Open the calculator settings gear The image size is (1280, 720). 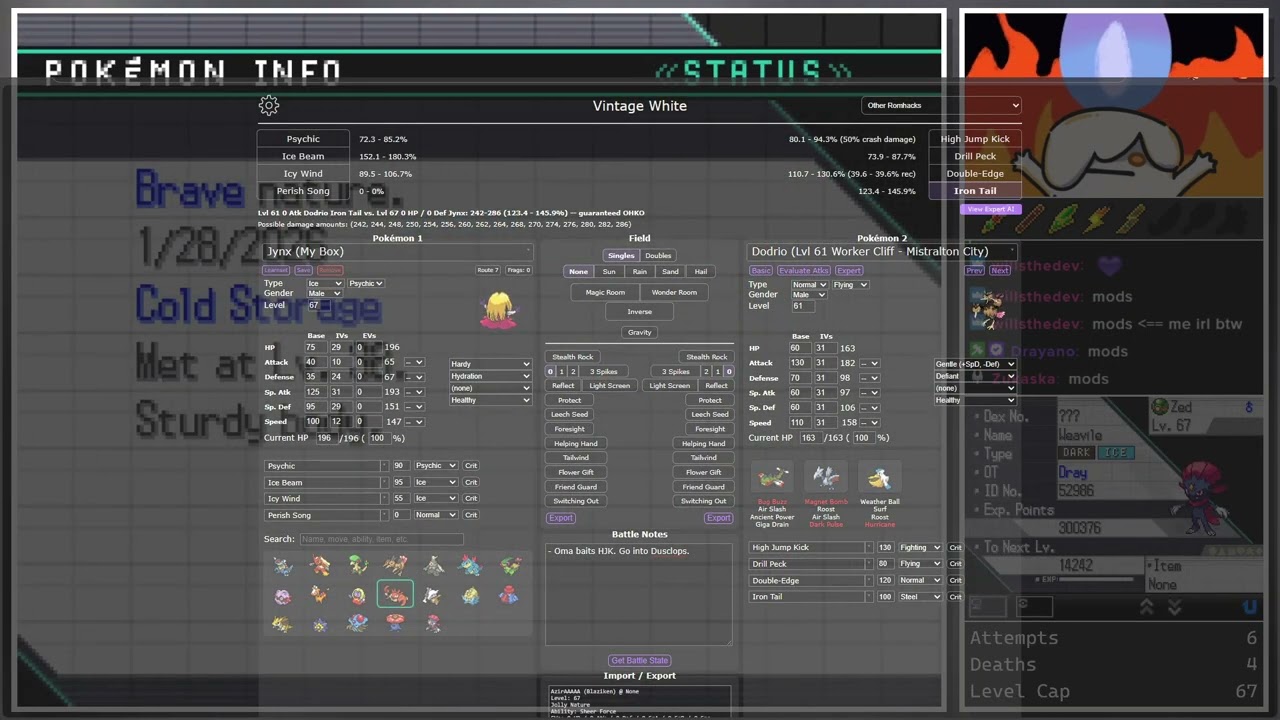click(x=268, y=105)
